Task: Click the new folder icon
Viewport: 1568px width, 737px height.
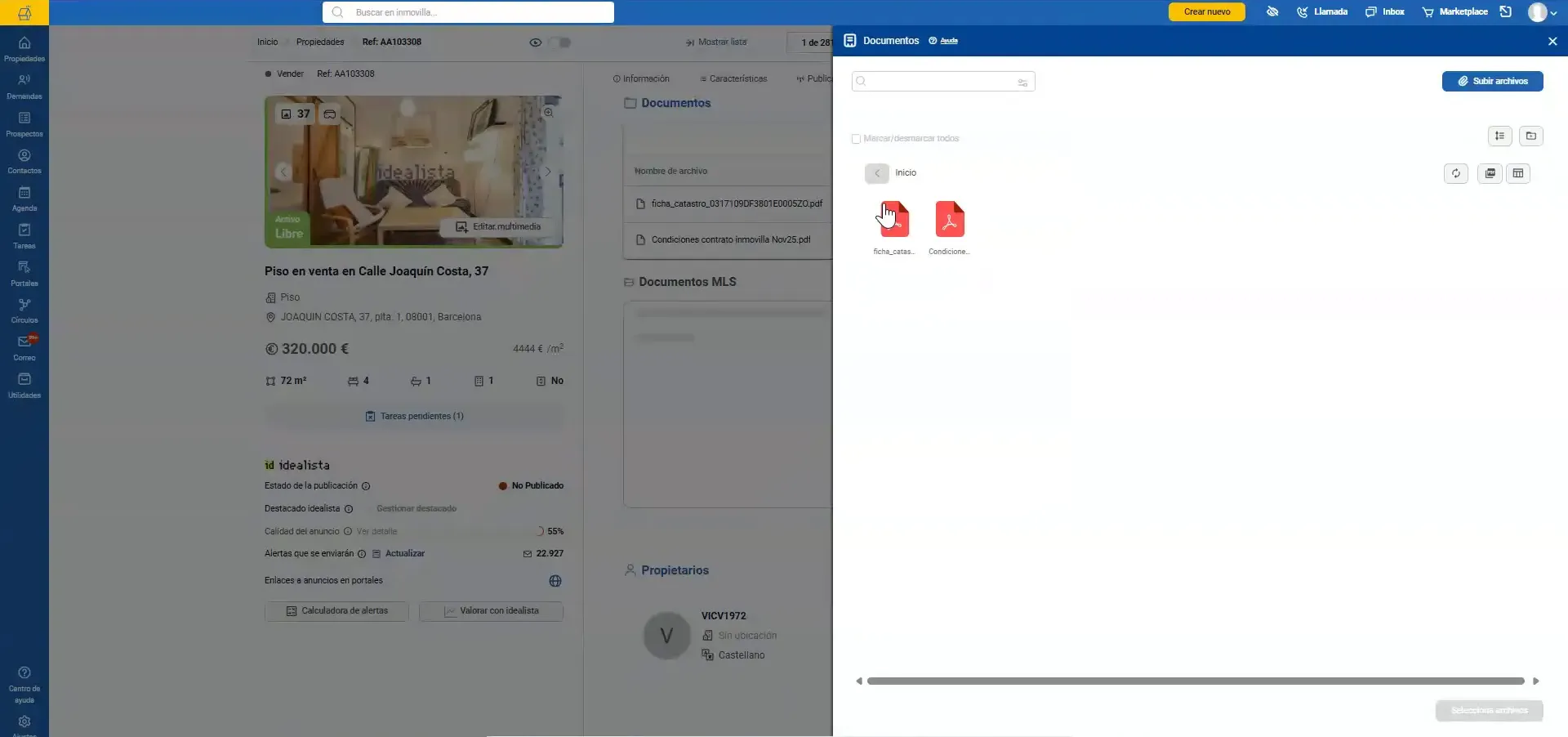Action: coord(1531,136)
